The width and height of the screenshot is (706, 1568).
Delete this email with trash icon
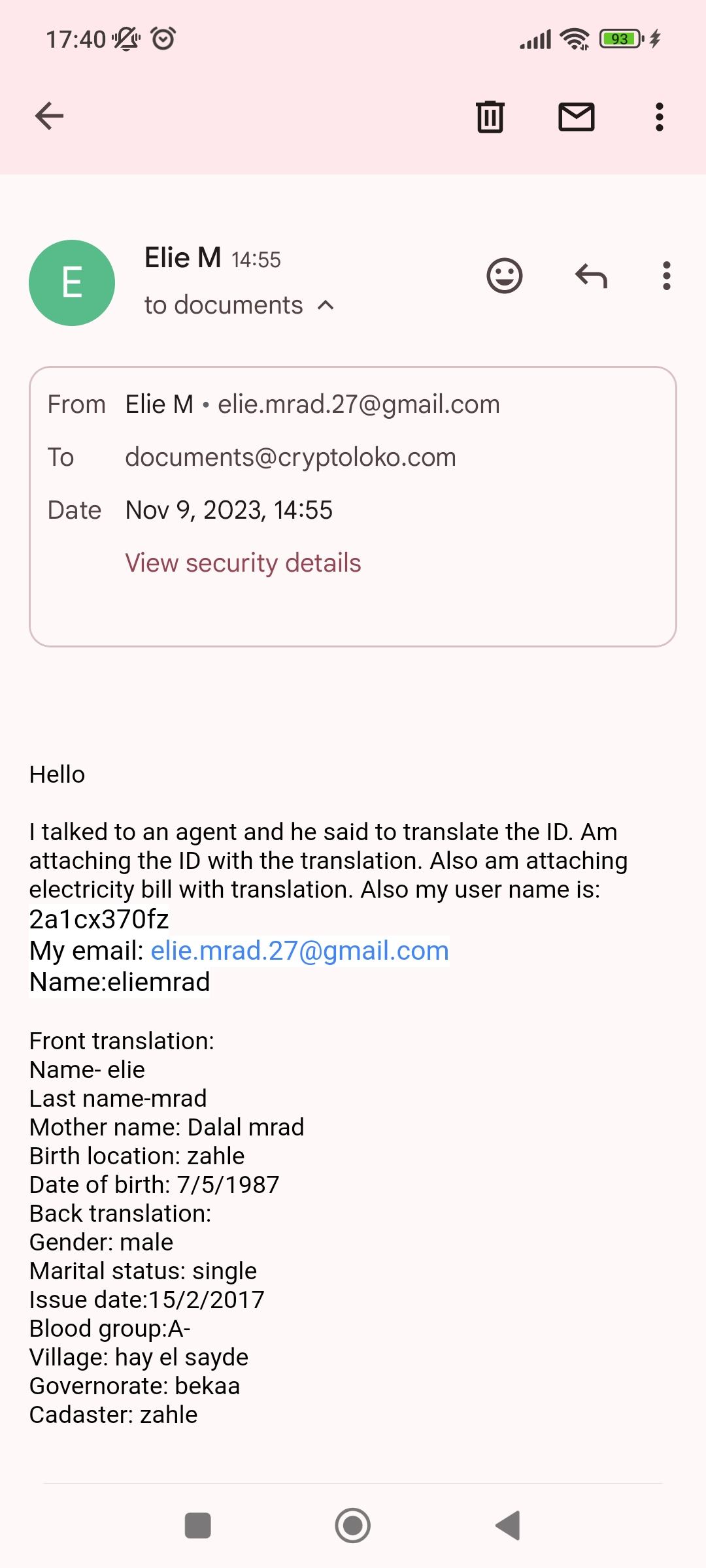(x=490, y=117)
